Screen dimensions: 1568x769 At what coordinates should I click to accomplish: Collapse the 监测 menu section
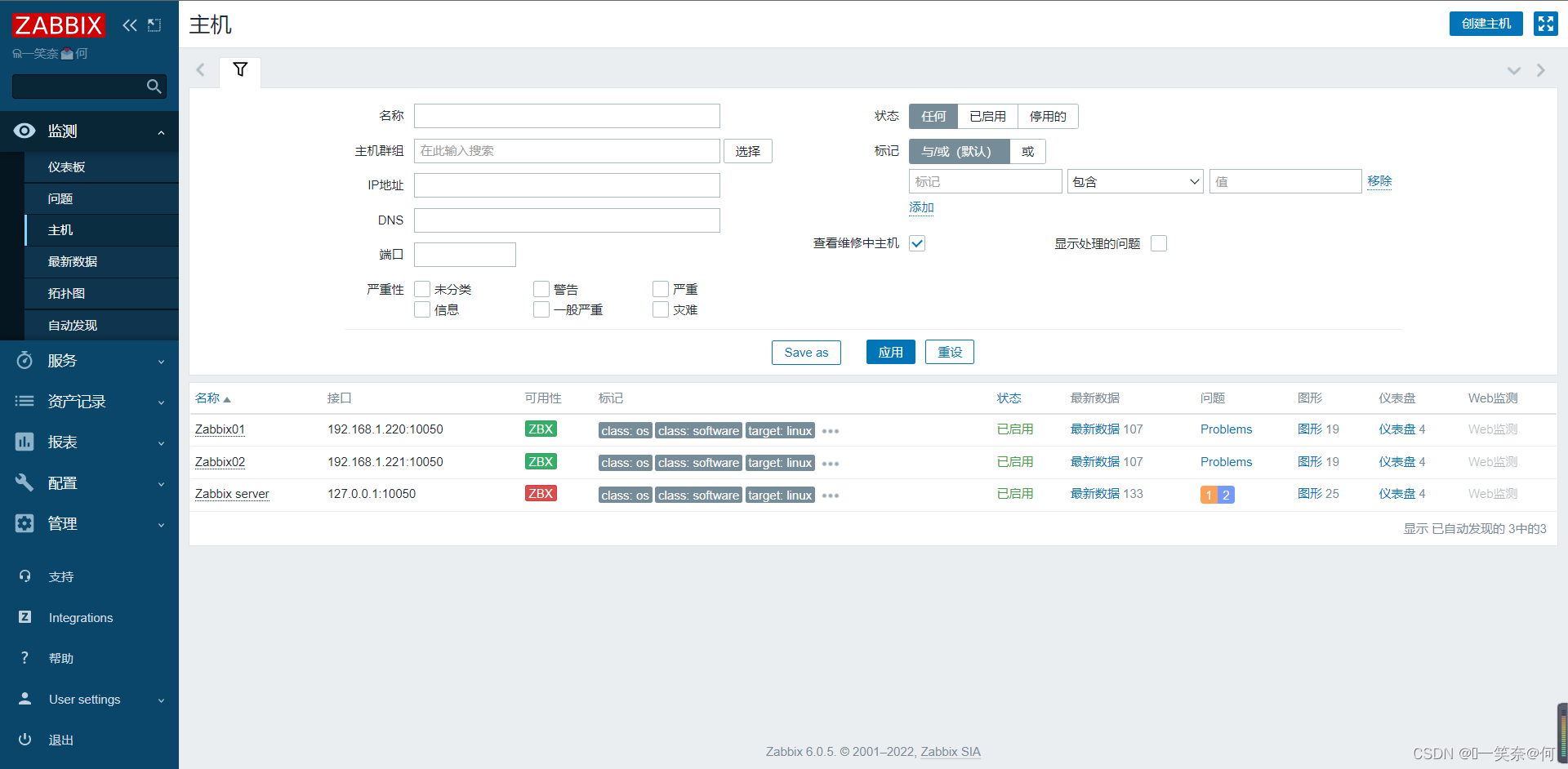coord(161,132)
